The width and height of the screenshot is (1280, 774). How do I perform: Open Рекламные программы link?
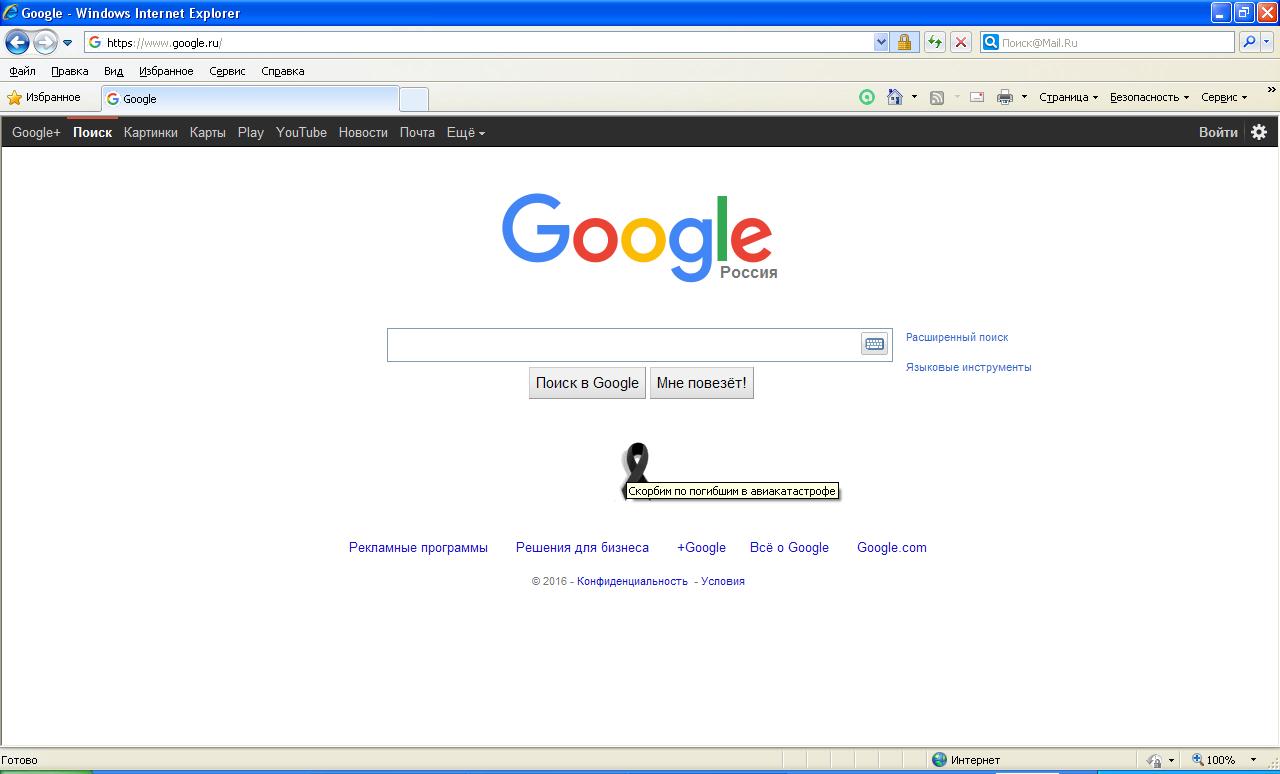418,547
